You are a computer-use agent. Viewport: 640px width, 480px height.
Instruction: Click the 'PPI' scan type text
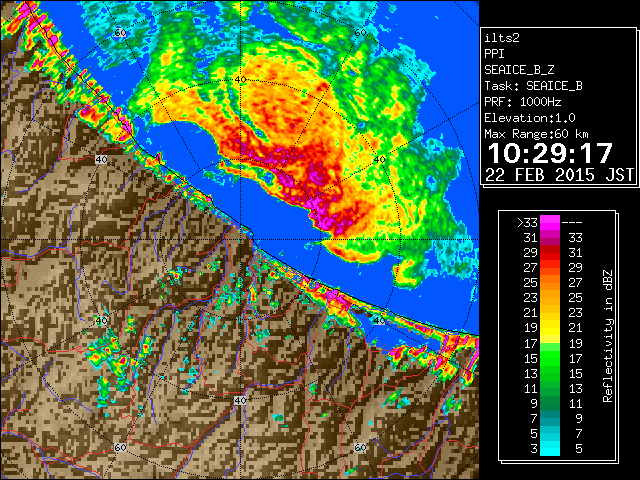pos(494,54)
